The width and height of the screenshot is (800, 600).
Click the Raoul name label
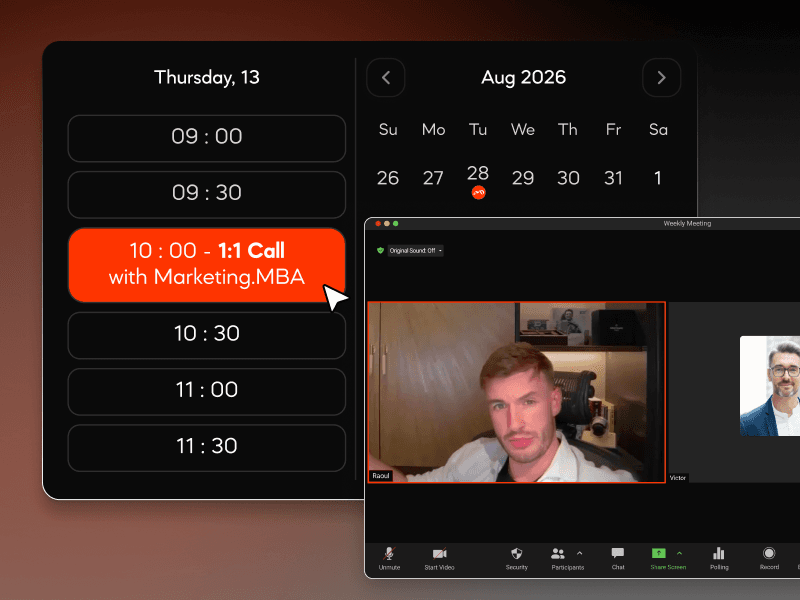[x=381, y=476]
